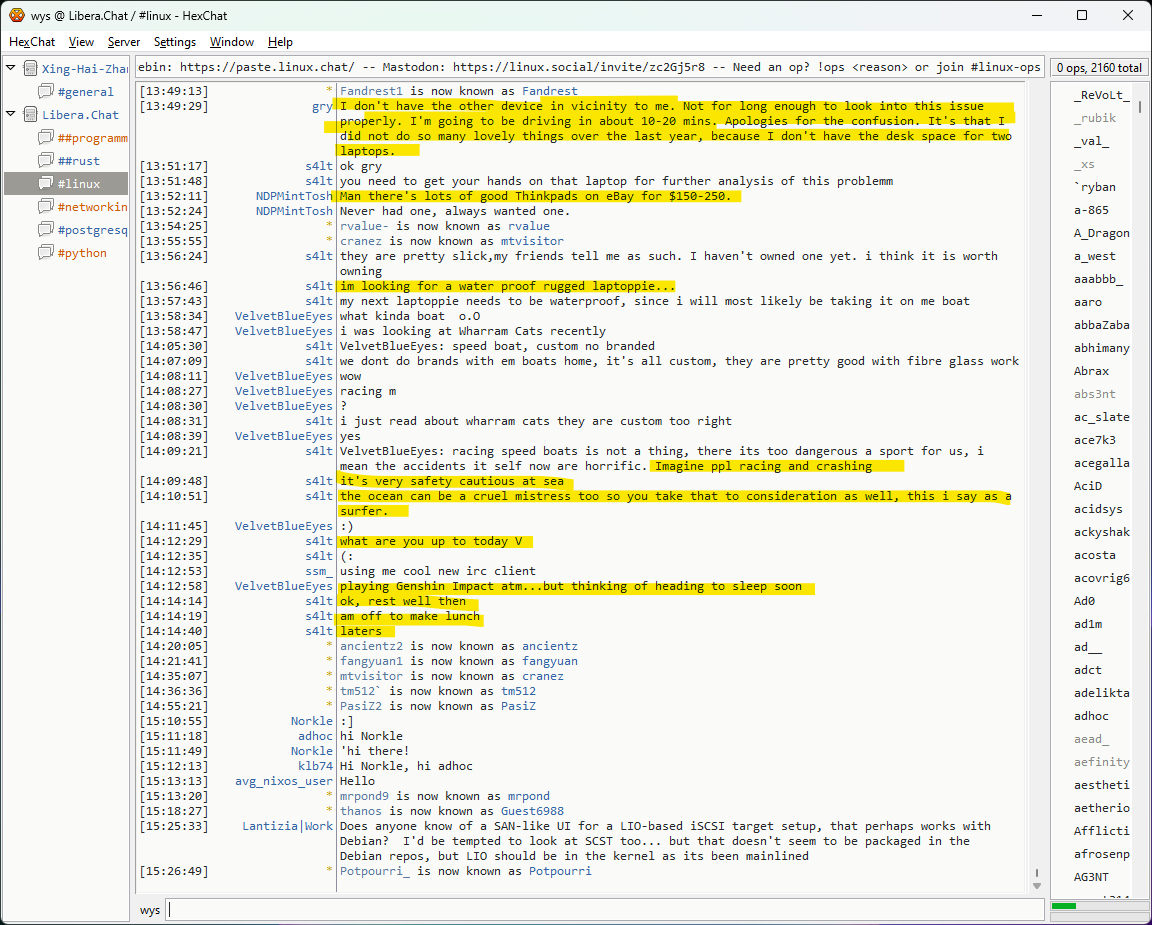This screenshot has width=1152, height=925.
Task: Focus the chat message input field
Action: coord(605,910)
